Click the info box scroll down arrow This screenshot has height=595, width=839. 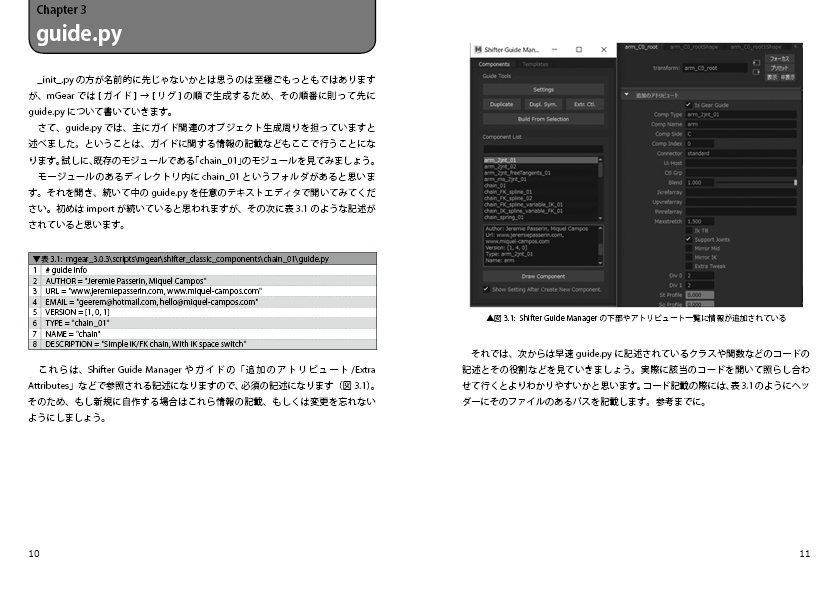pyautogui.click(x=600, y=263)
